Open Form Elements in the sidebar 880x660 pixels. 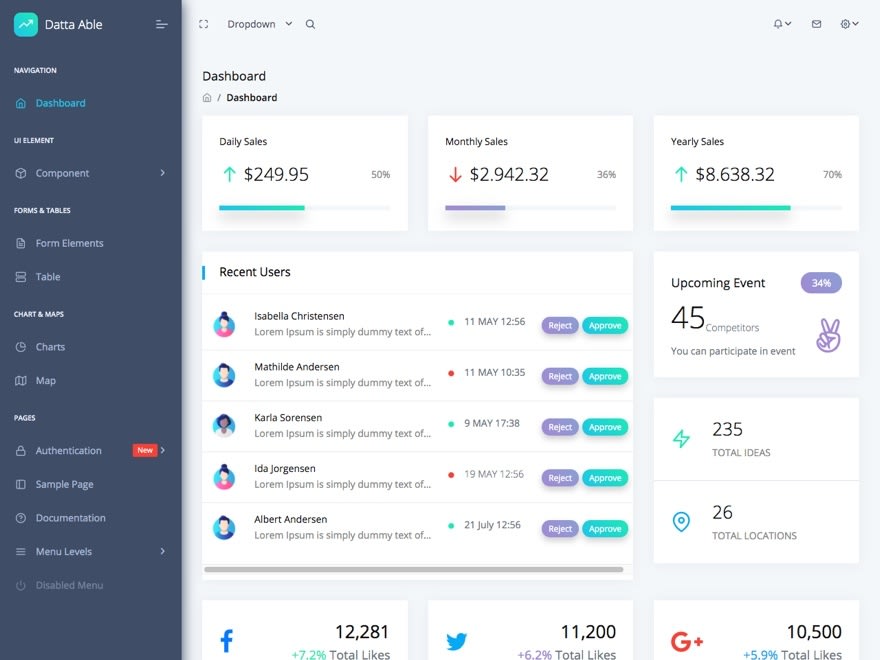tap(69, 243)
